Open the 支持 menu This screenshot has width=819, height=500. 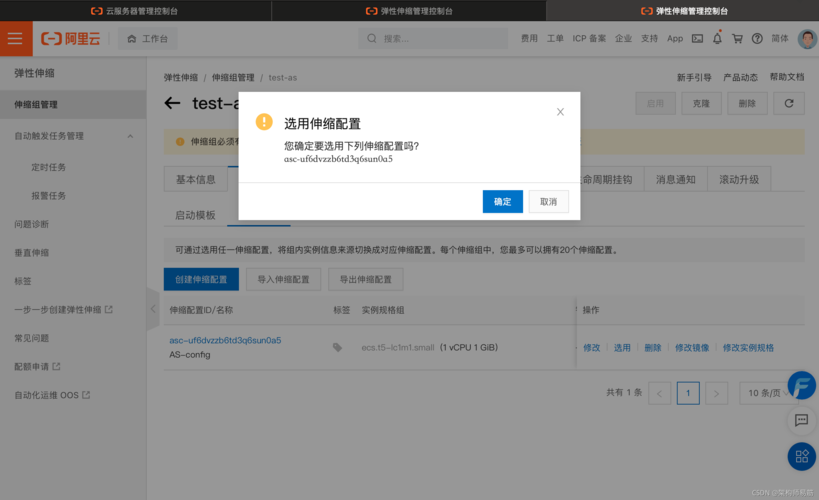[649, 39]
